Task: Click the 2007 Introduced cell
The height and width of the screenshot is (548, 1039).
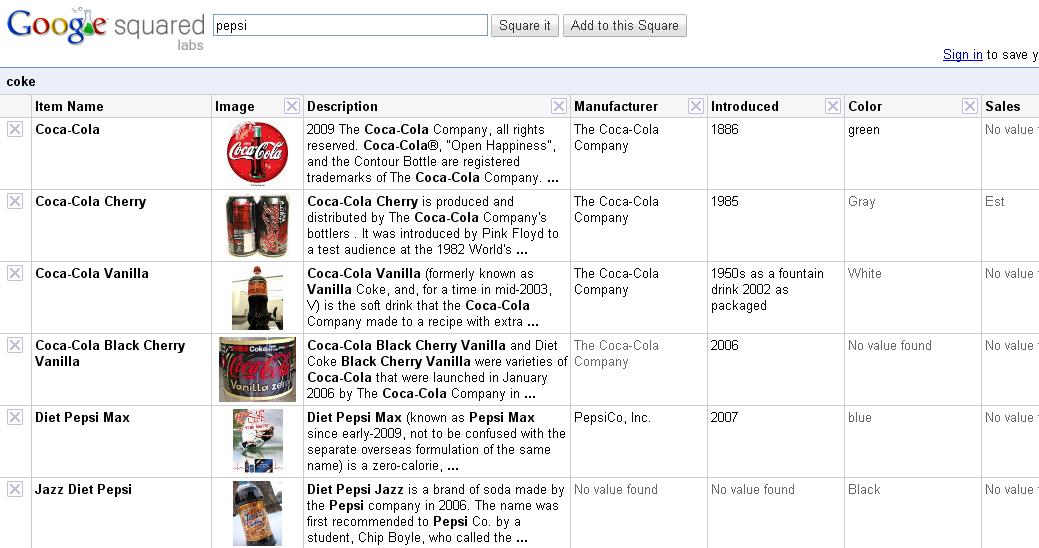Action: [x=724, y=417]
